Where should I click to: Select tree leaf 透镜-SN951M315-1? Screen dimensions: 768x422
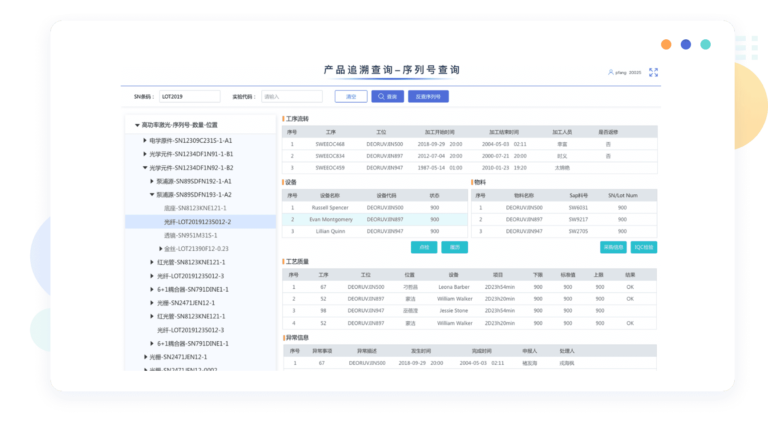click(191, 235)
